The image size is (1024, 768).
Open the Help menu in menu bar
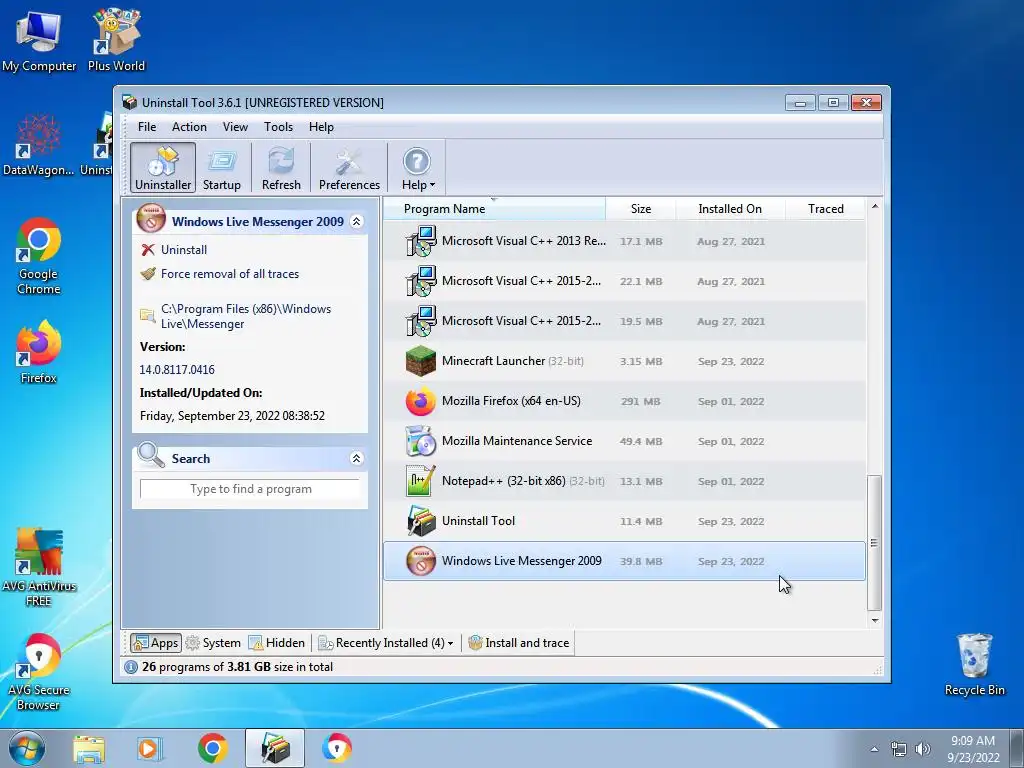click(x=321, y=127)
